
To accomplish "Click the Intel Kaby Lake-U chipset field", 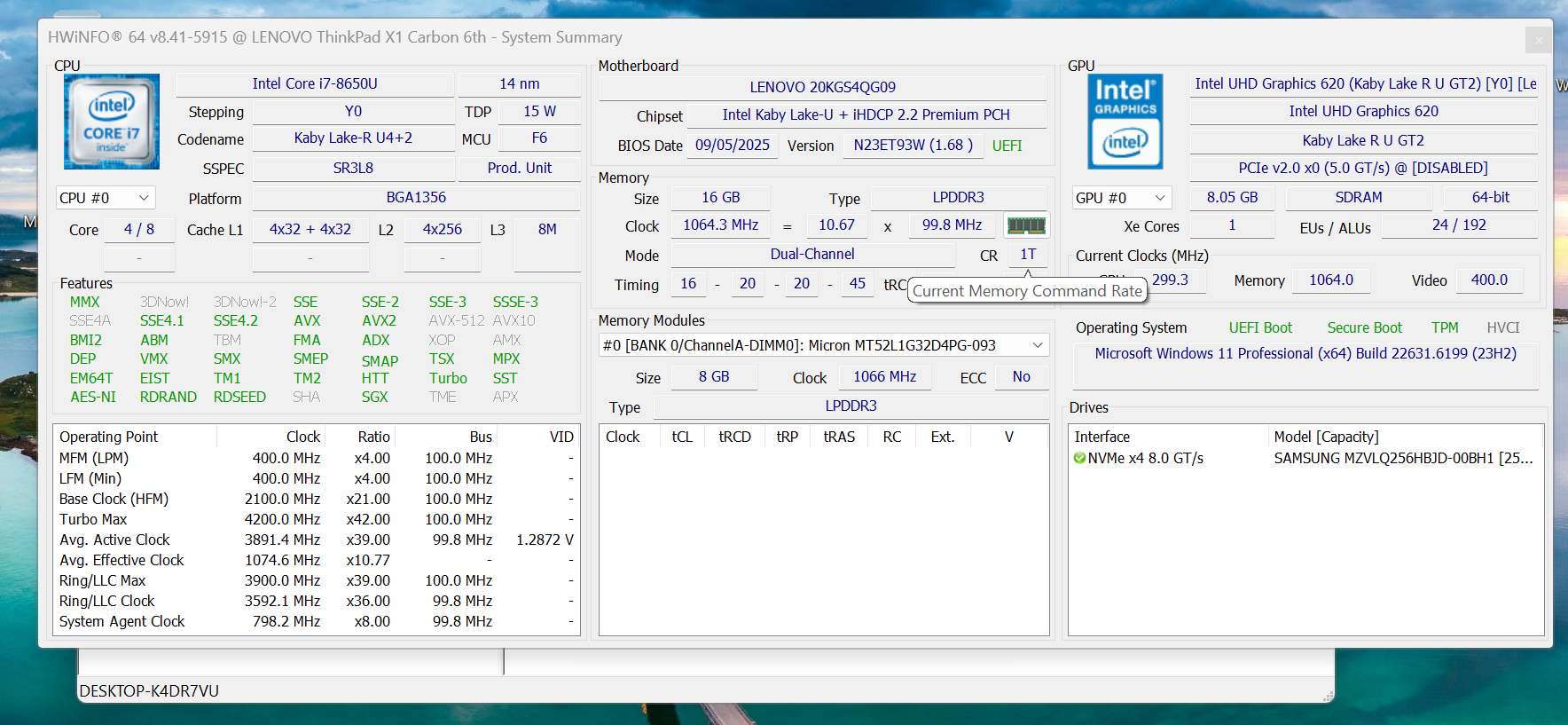I will pyautogui.click(x=866, y=115).
